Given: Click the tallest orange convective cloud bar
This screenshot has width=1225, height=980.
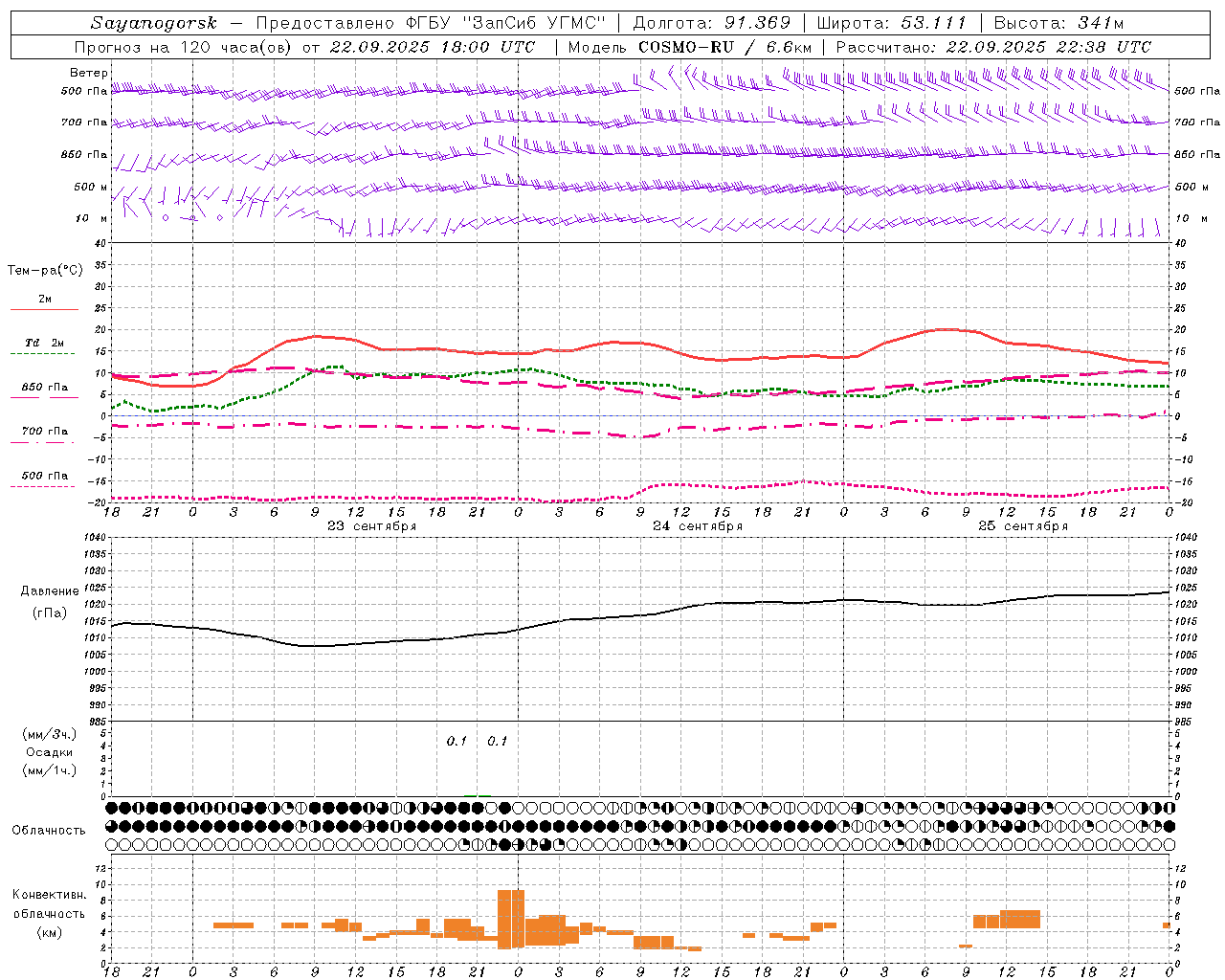Looking at the screenshot, I should pos(511,919).
